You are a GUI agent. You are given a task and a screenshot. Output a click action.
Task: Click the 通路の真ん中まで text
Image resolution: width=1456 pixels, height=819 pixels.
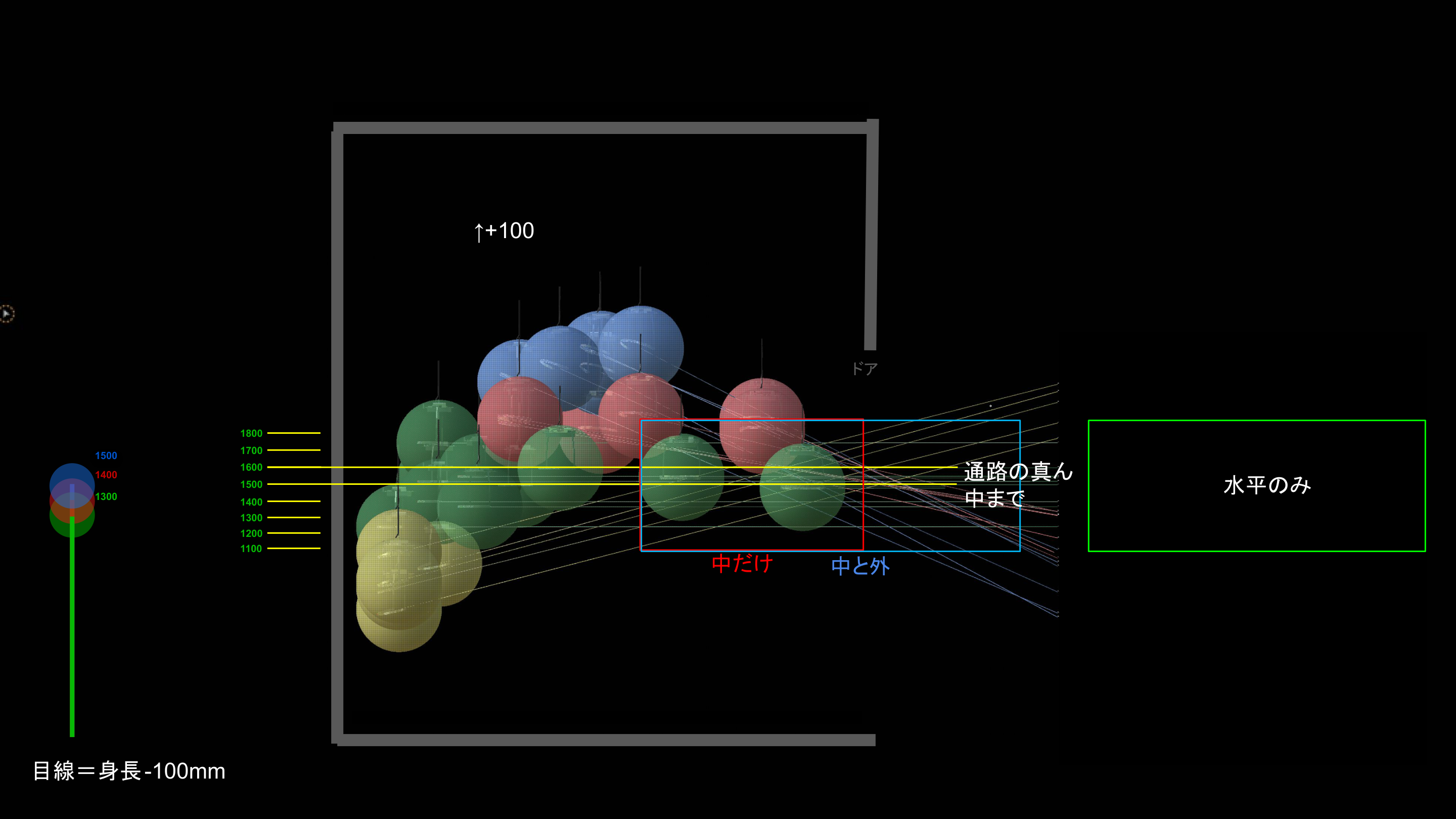pyautogui.click(x=1018, y=484)
